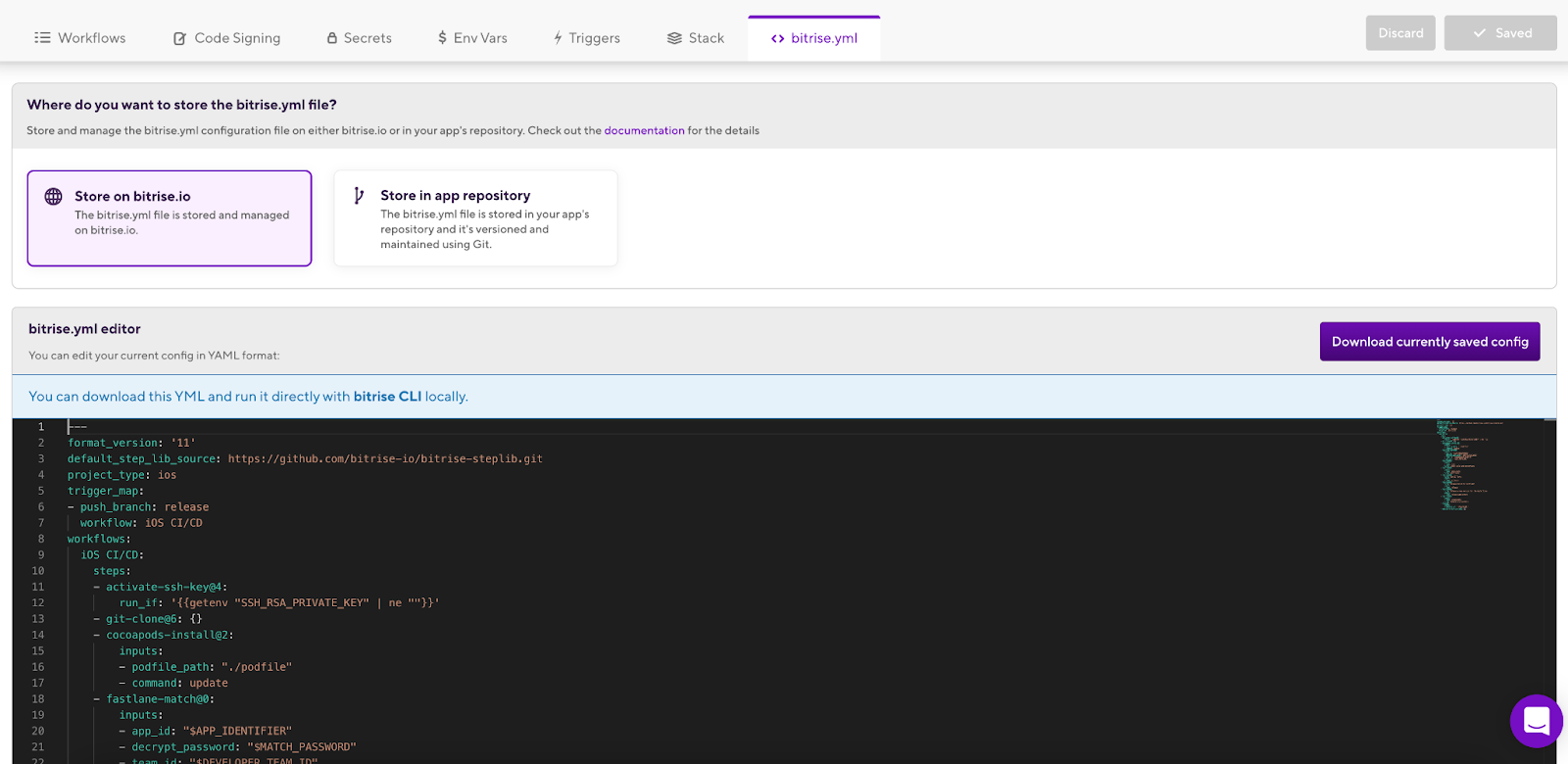
Task: Switch to the Triggers tab
Action: (587, 38)
